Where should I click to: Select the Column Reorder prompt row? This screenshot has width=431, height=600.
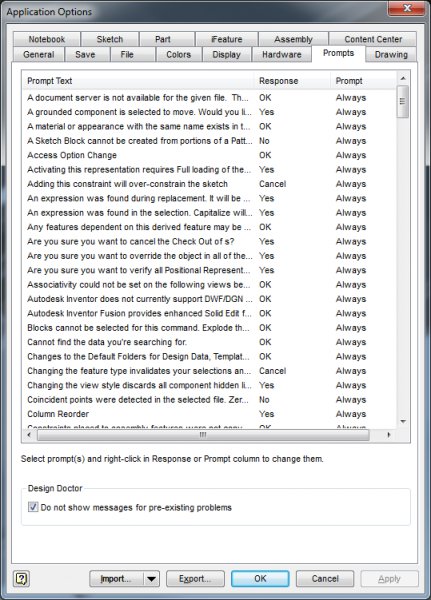(x=209, y=414)
